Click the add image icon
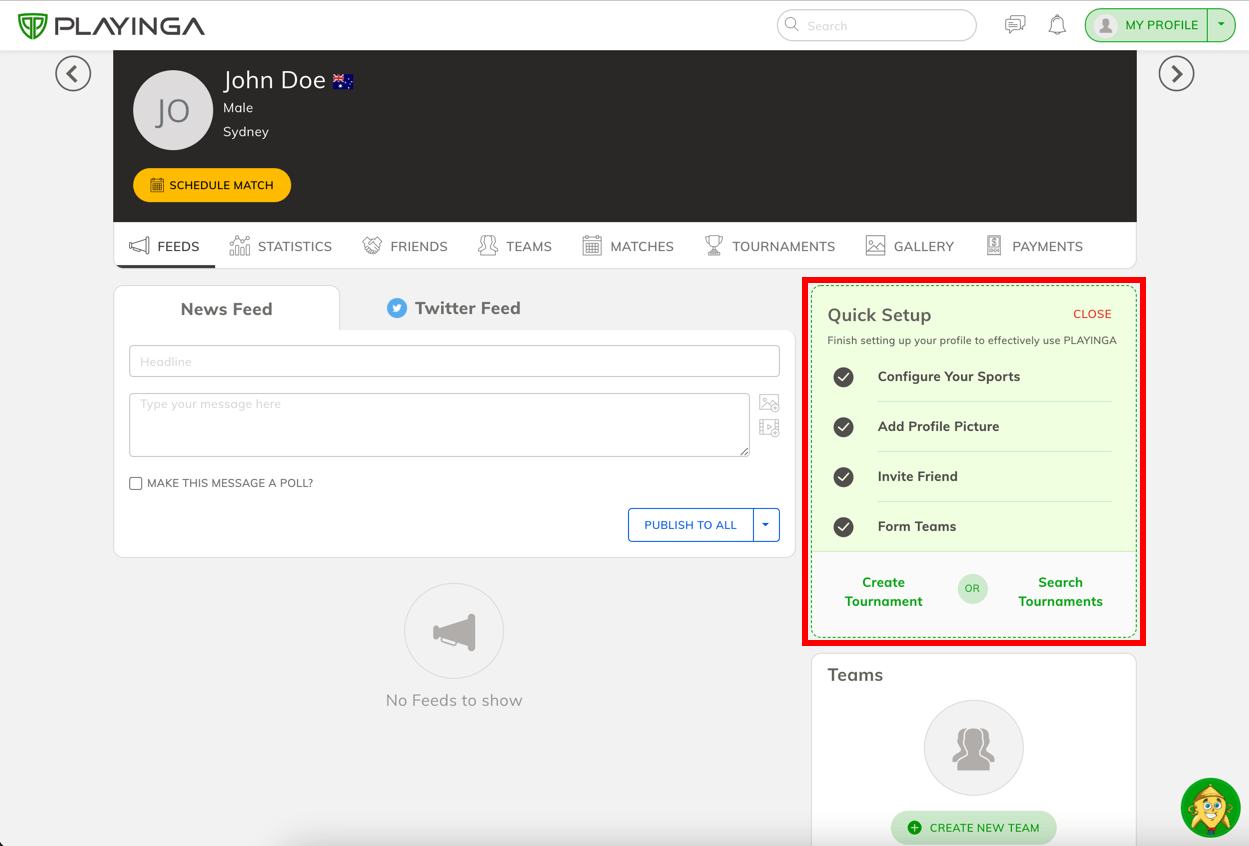Screen dimensions: 1249x846 coord(769,403)
